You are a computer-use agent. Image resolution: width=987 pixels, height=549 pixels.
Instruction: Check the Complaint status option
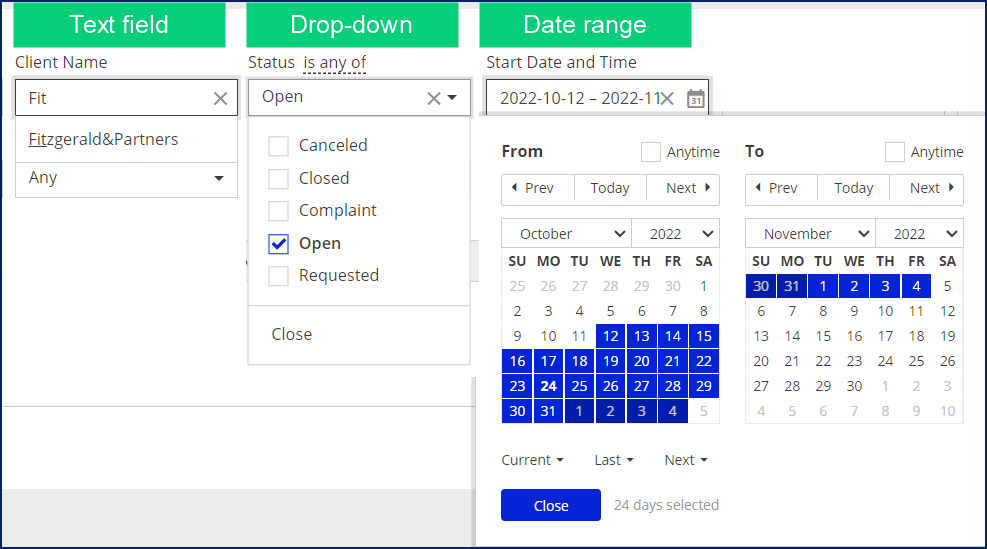point(278,210)
